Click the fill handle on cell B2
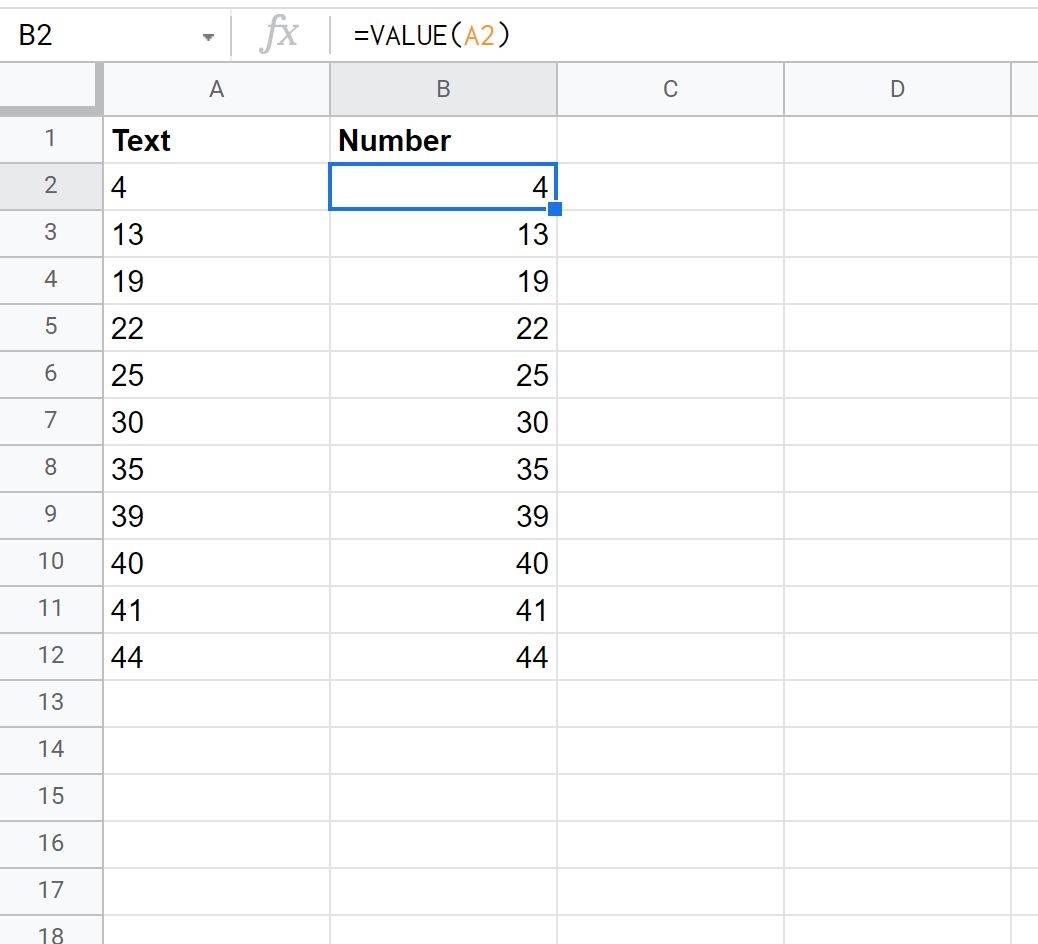 click(555, 209)
